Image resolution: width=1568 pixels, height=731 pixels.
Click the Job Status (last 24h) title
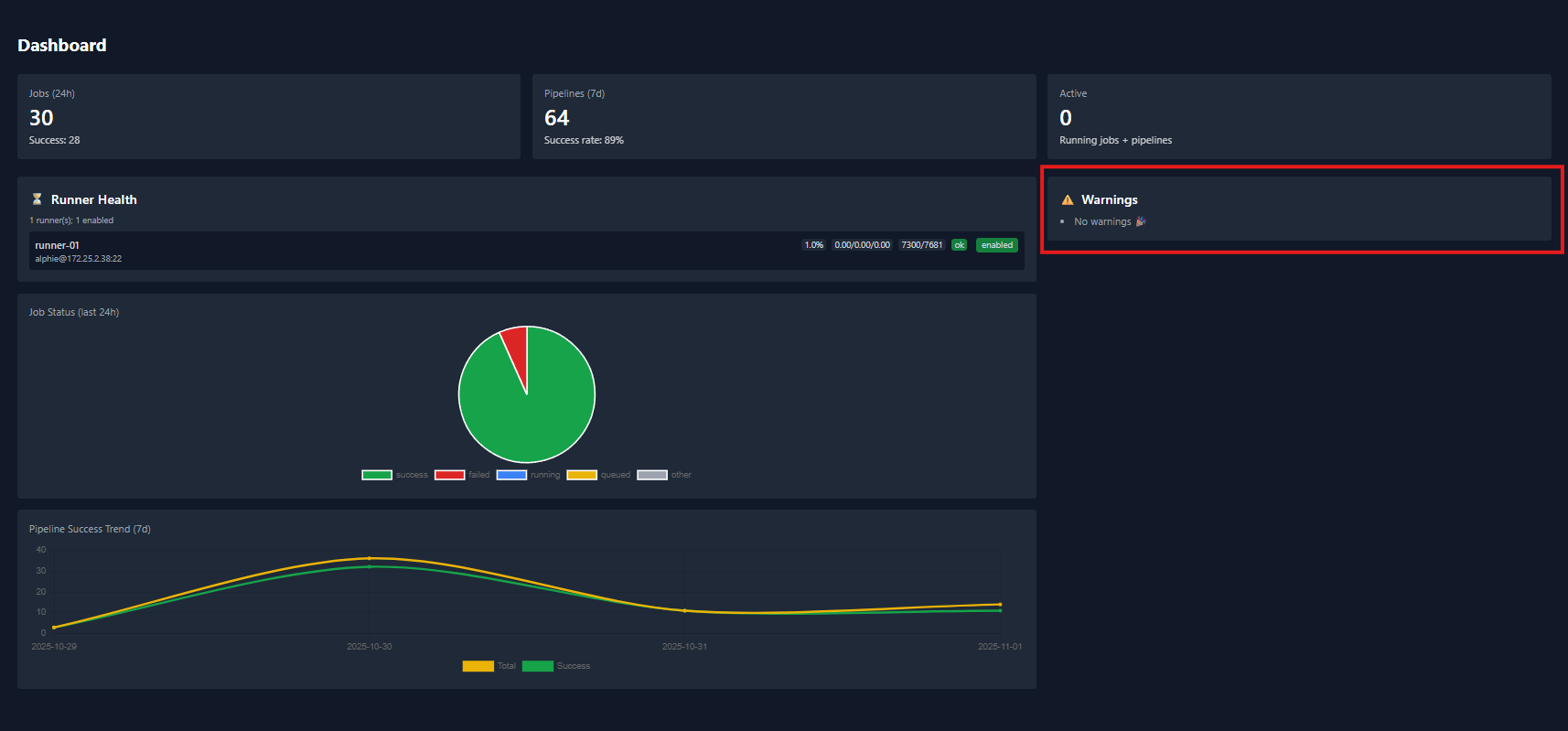click(x=74, y=312)
